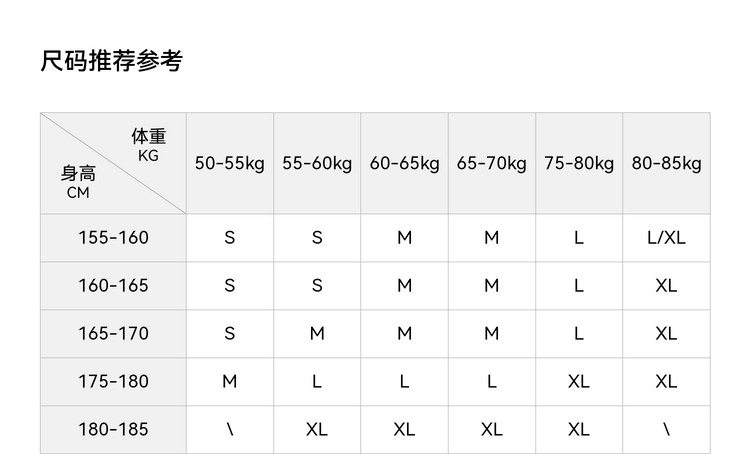Click the backslash cell under 50-55kg

pyautogui.click(x=230, y=430)
